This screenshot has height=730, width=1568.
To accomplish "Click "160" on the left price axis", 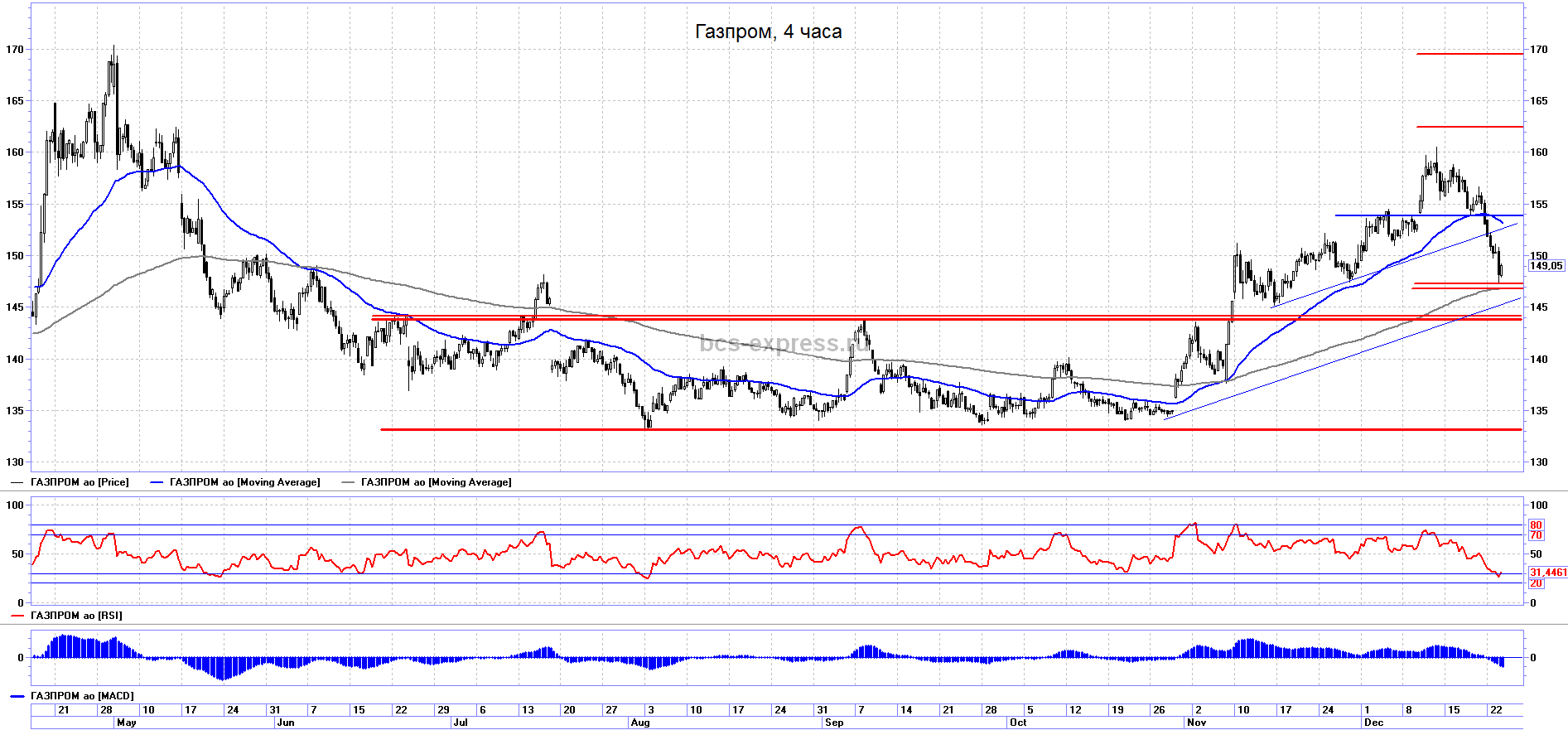I will coord(15,152).
